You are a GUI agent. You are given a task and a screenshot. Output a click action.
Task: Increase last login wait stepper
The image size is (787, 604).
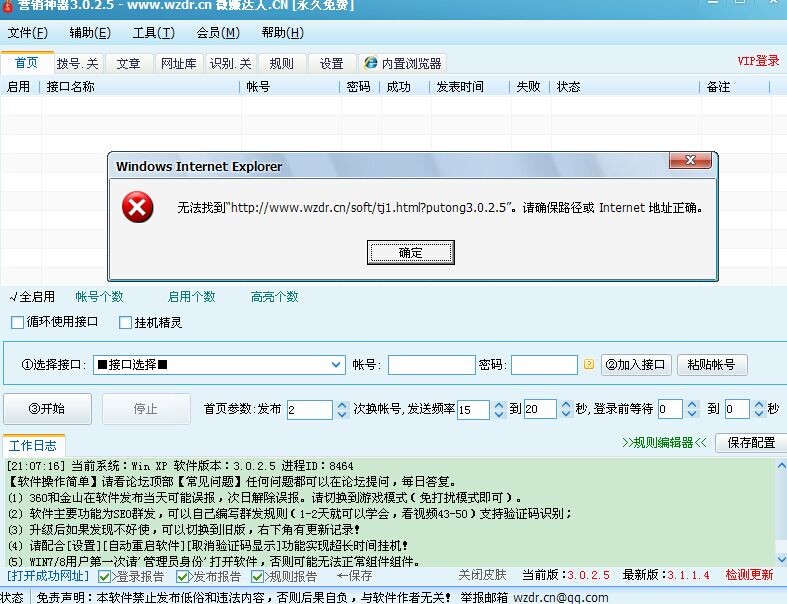[x=759, y=405]
